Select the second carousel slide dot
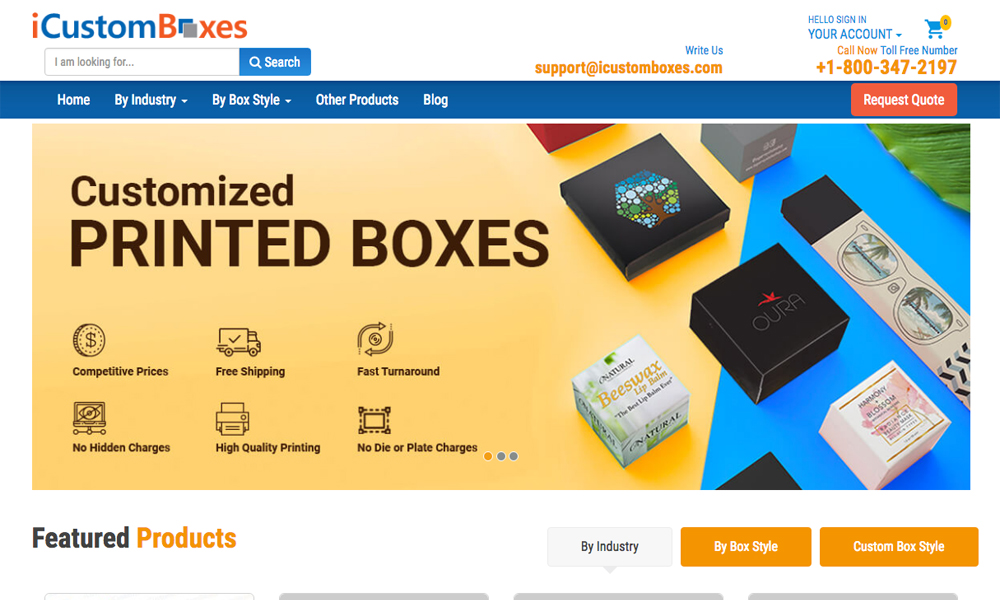Screen dimensions: 1000x600 point(501,456)
